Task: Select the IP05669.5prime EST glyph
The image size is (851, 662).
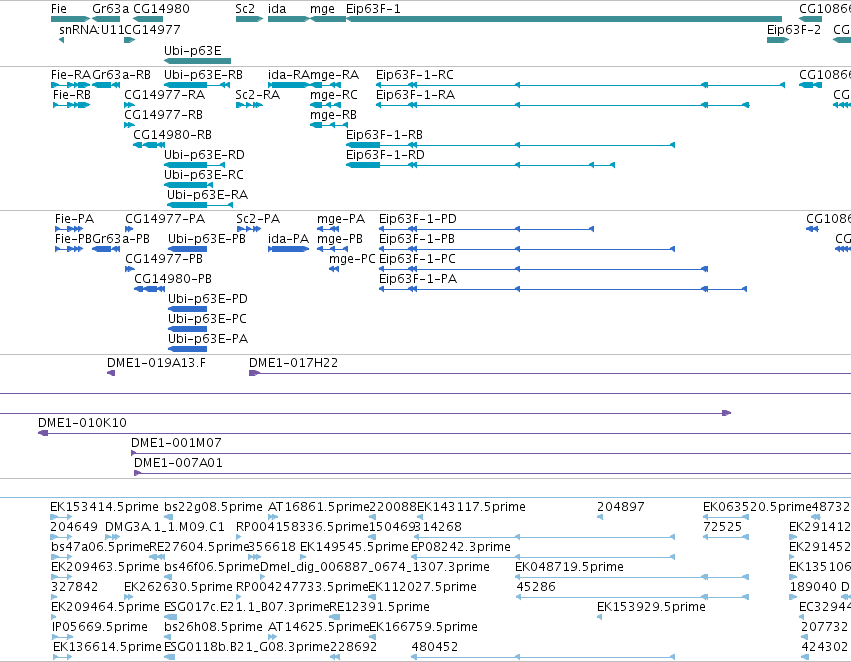Action: click(62, 637)
